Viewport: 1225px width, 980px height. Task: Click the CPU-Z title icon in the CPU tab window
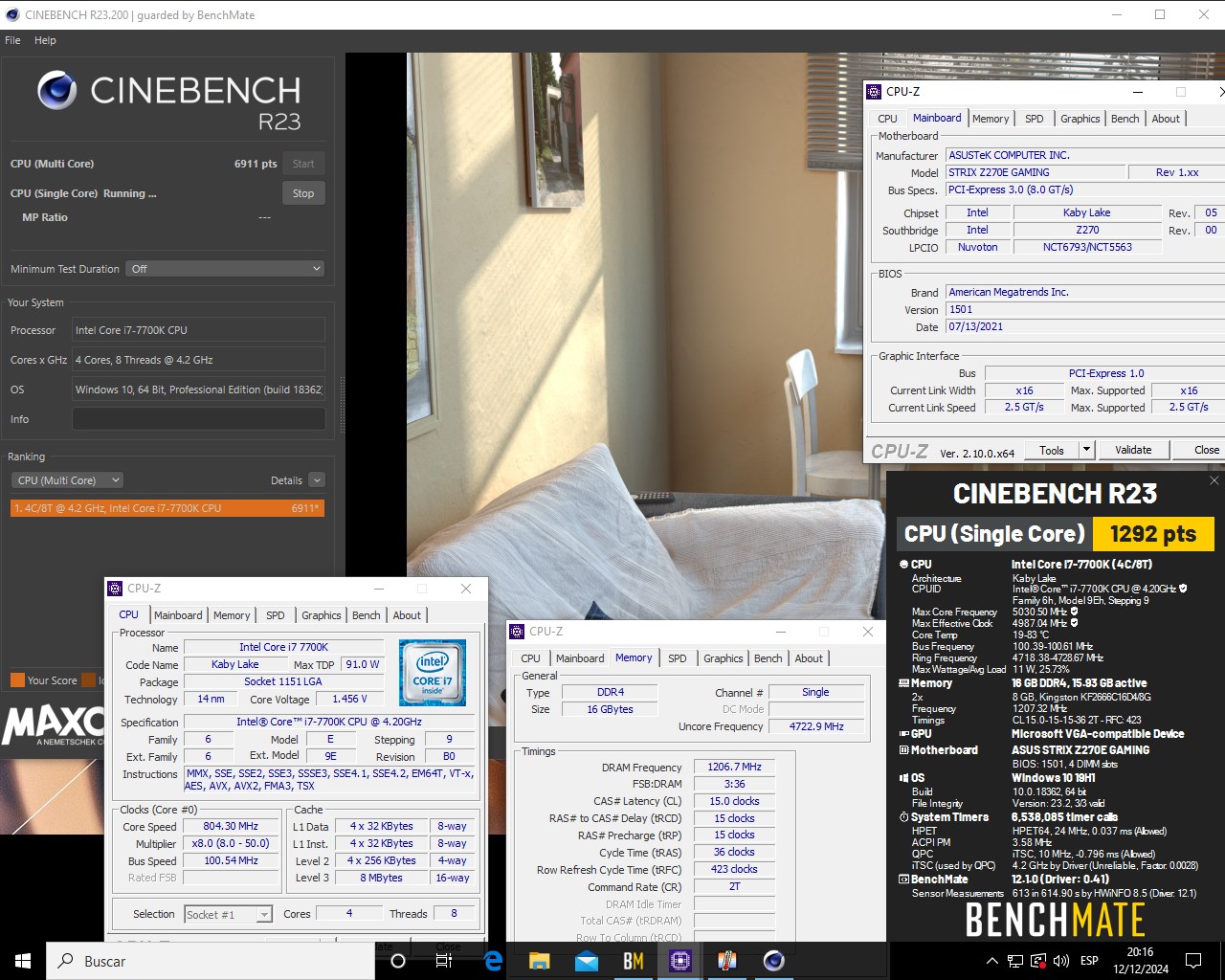pyautogui.click(x=115, y=589)
